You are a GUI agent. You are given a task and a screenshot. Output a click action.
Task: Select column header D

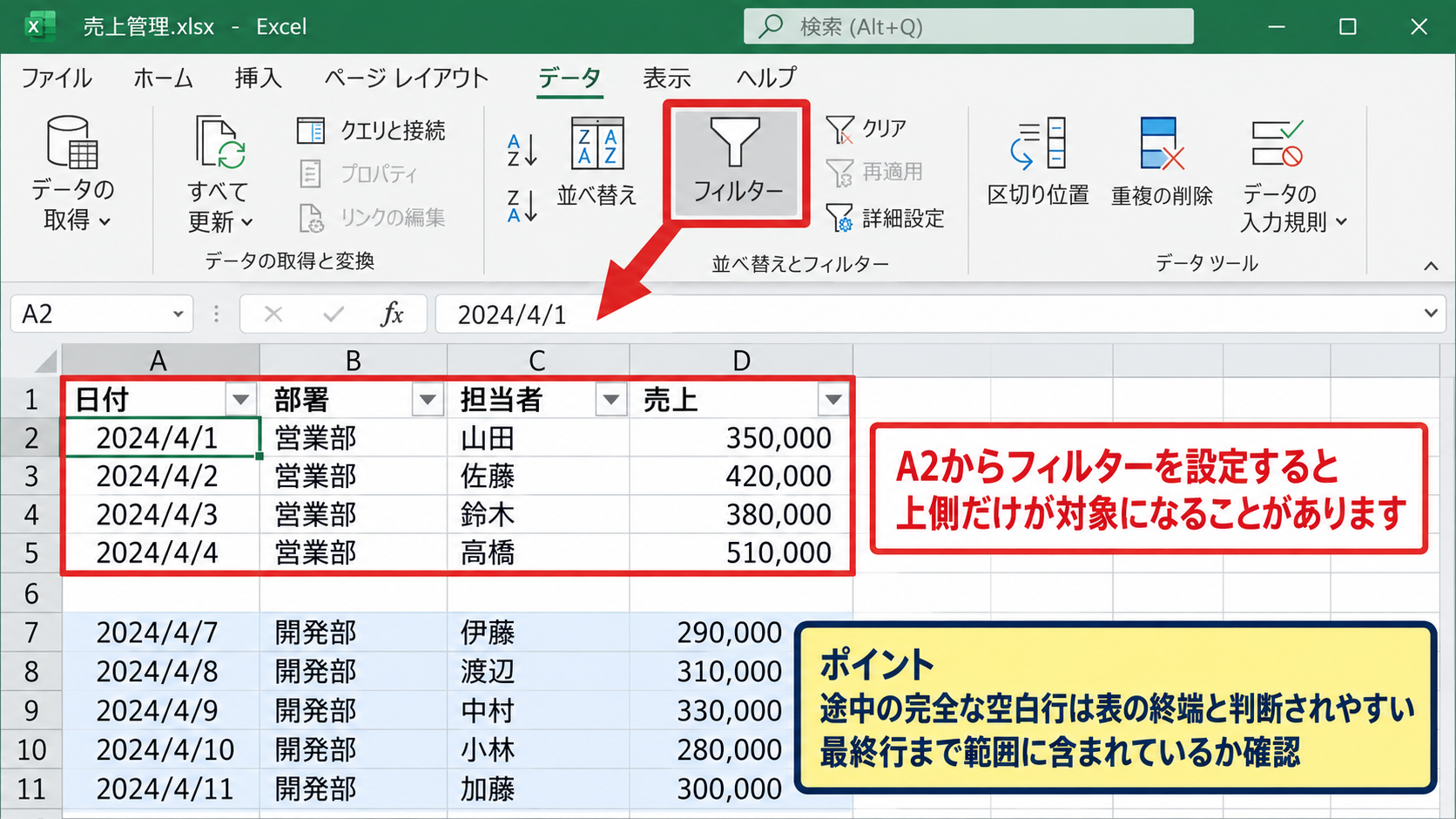point(741,360)
